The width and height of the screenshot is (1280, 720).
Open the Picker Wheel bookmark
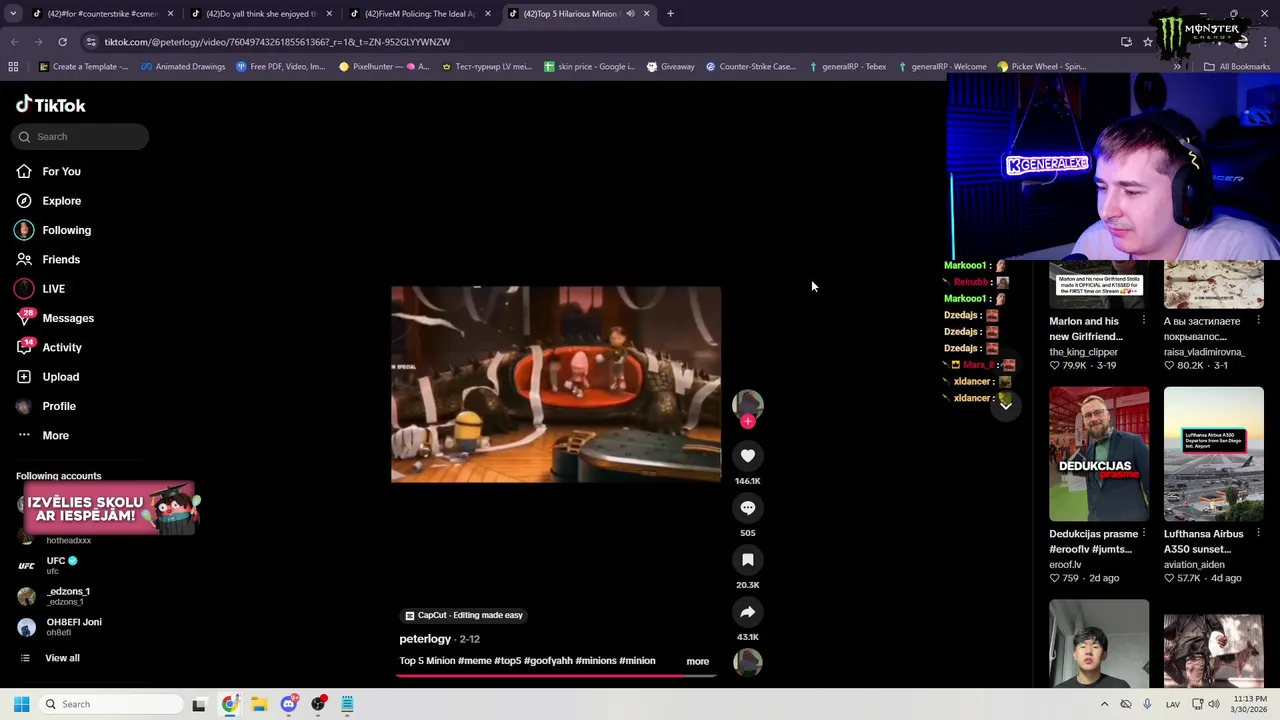(x=1041, y=67)
